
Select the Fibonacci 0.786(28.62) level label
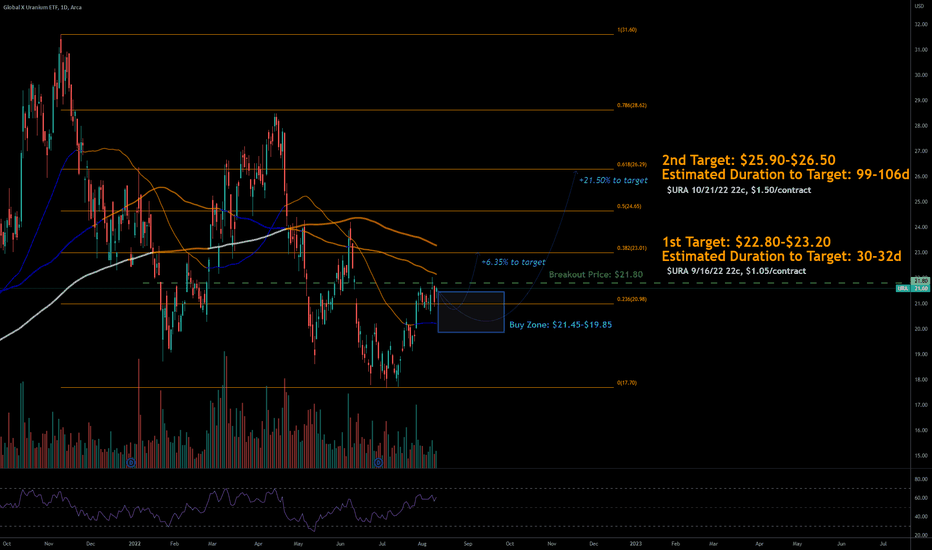click(631, 105)
